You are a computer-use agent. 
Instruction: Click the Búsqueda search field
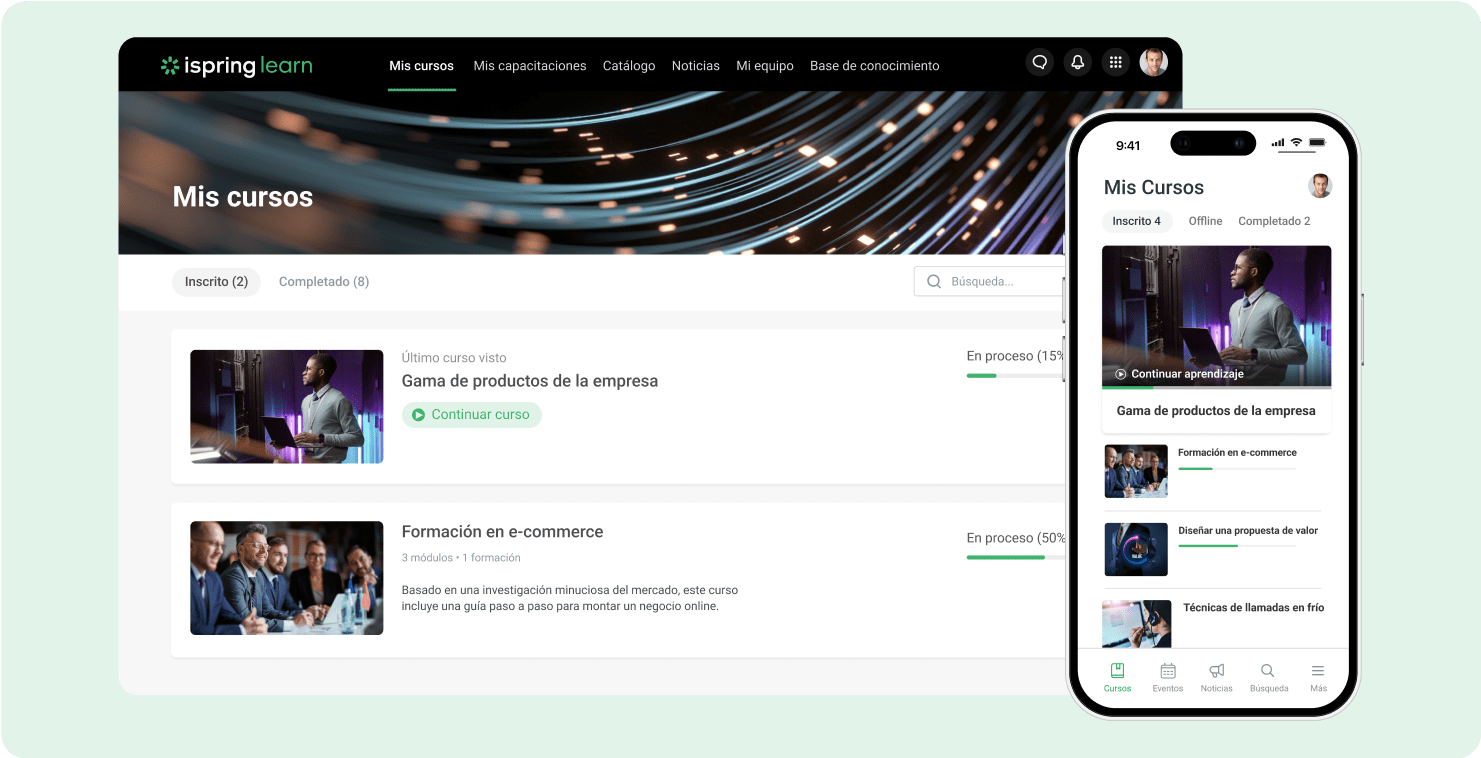[x=990, y=281]
